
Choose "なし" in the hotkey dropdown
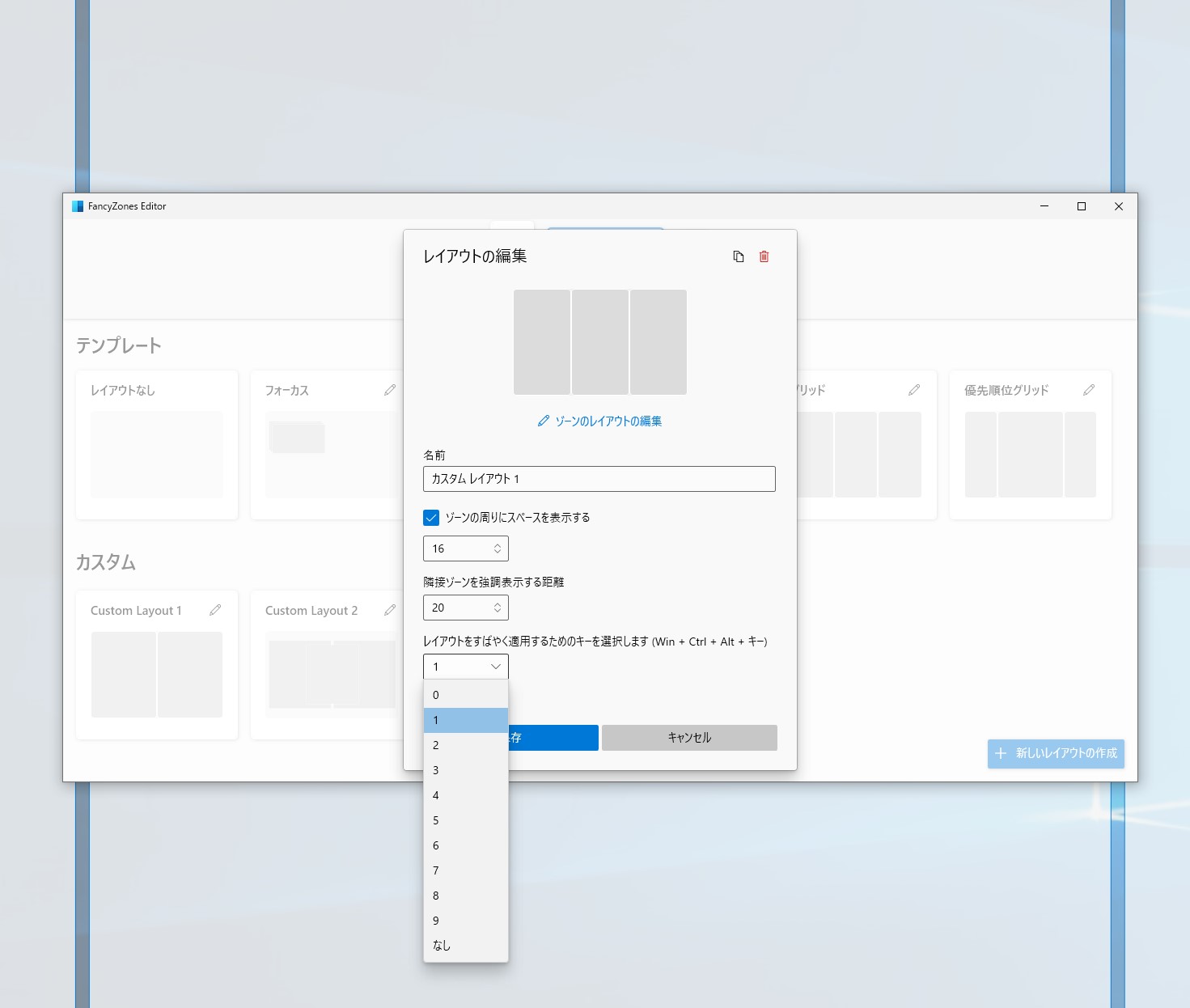pyautogui.click(x=465, y=945)
